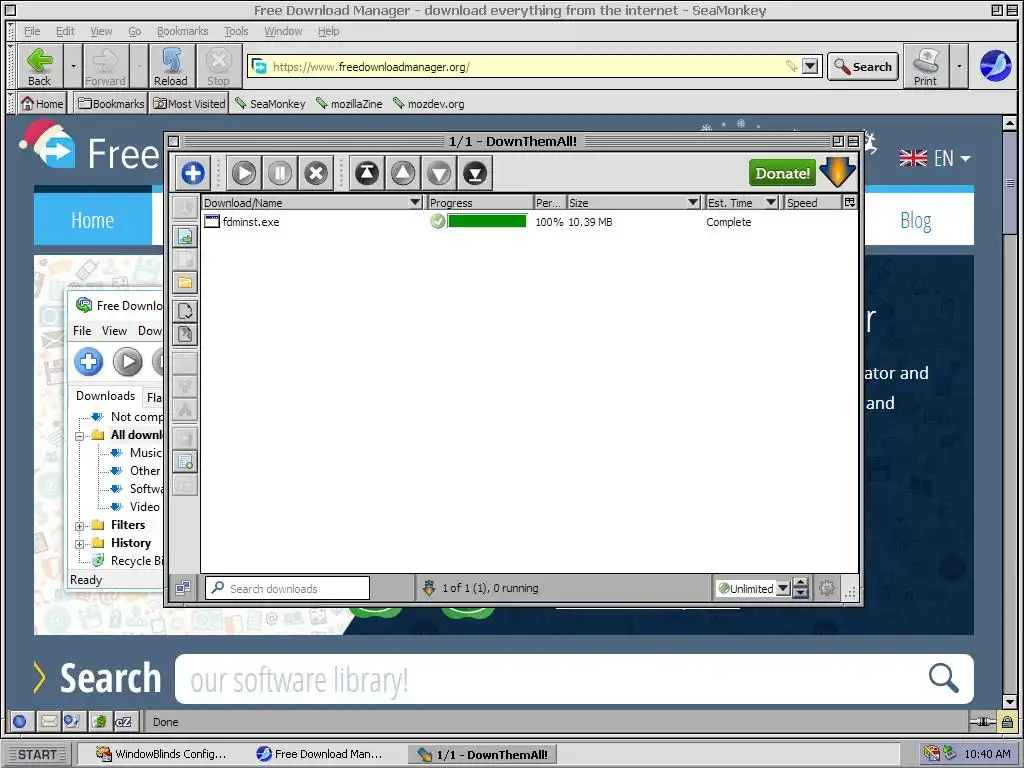Click the SeaMonkey throbber logo
Image resolution: width=1024 pixels, height=768 pixels.
coord(995,66)
